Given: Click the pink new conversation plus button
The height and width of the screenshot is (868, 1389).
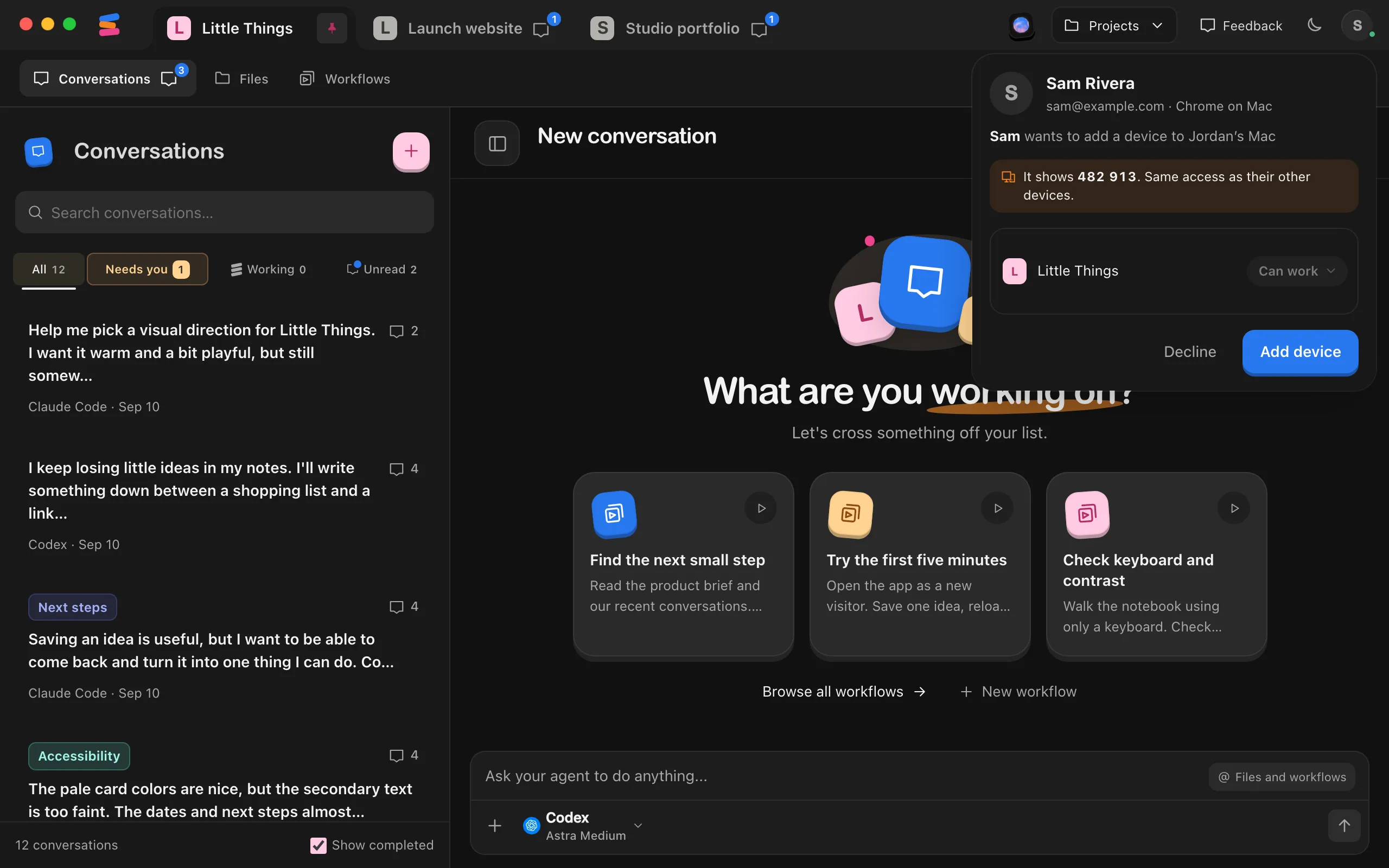Looking at the screenshot, I should [x=411, y=151].
